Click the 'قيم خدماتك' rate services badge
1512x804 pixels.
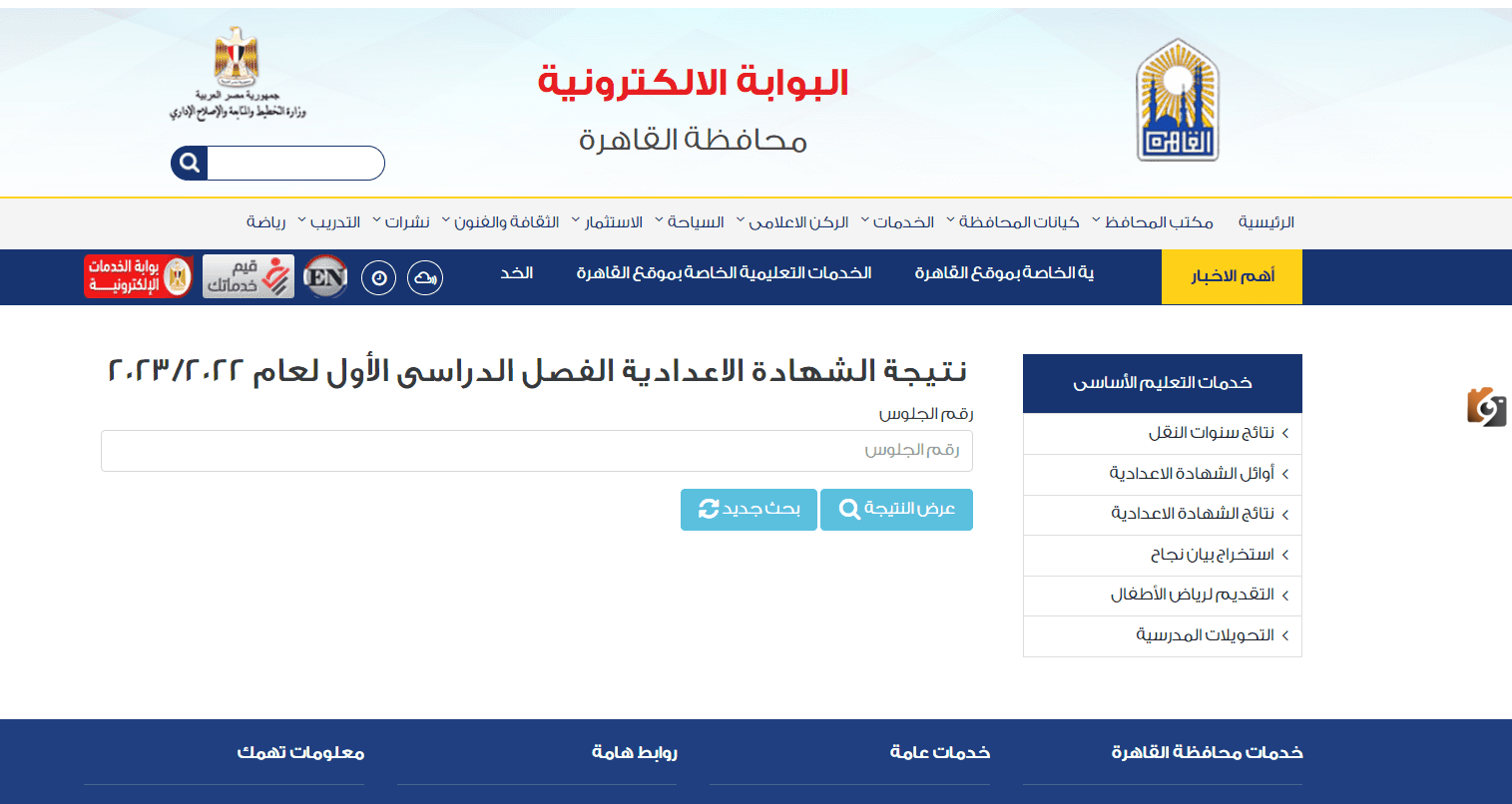pos(248,275)
